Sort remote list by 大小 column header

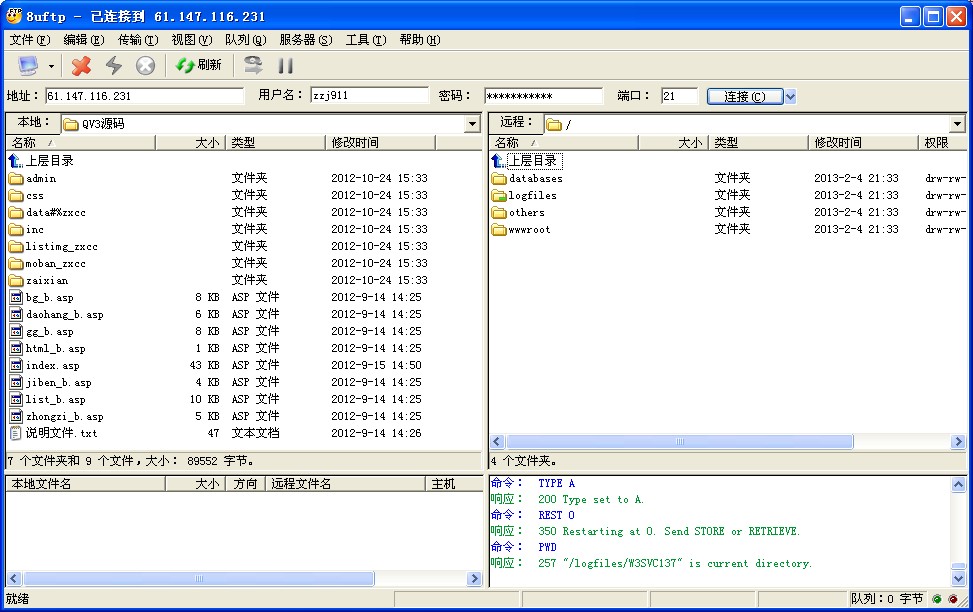tap(673, 143)
